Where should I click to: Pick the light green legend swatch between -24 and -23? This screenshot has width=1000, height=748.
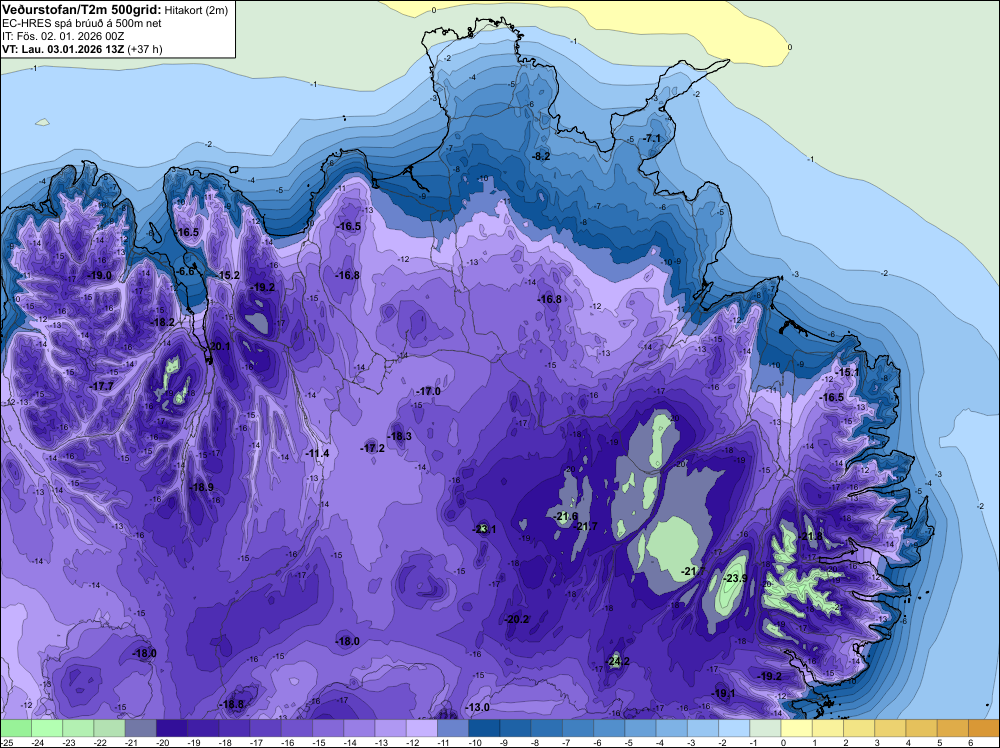(x=47, y=728)
